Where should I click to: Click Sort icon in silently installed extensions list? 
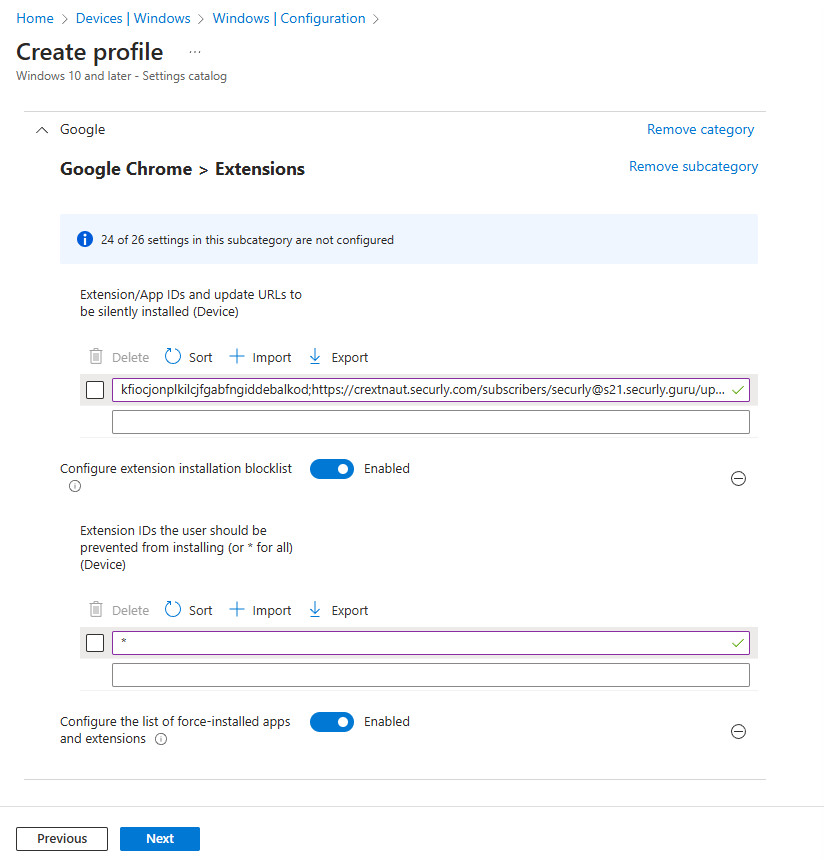pos(173,357)
